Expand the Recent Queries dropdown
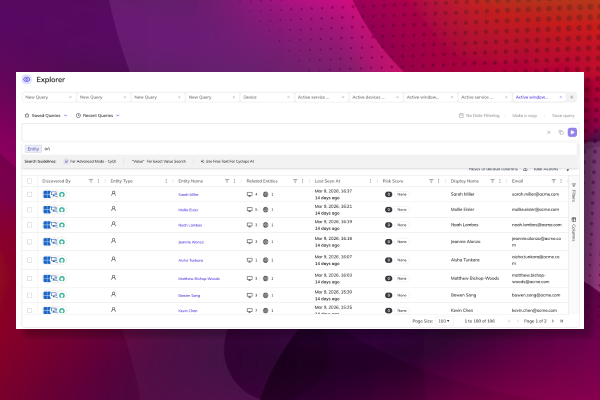The width and height of the screenshot is (600, 400). (98, 116)
